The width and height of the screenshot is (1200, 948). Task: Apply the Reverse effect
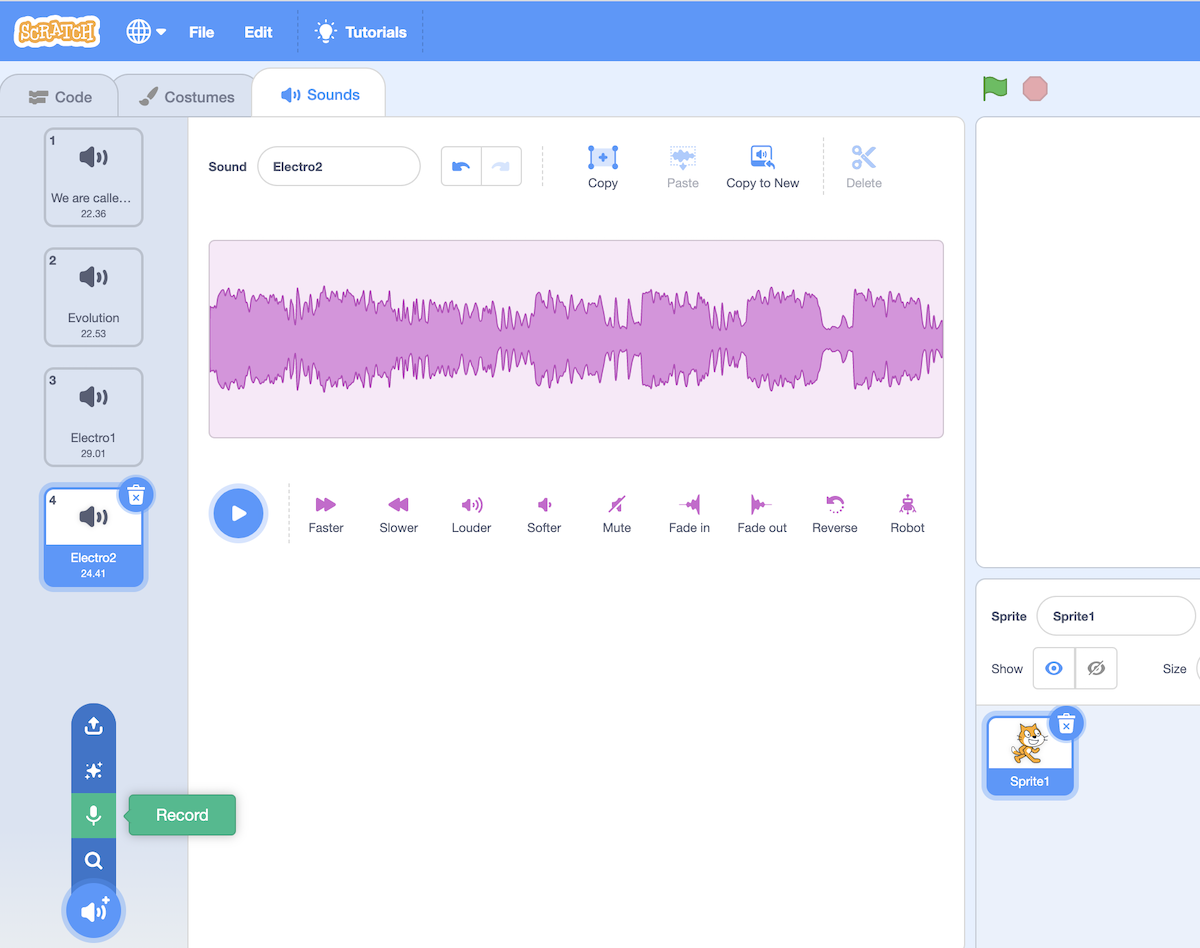point(835,514)
